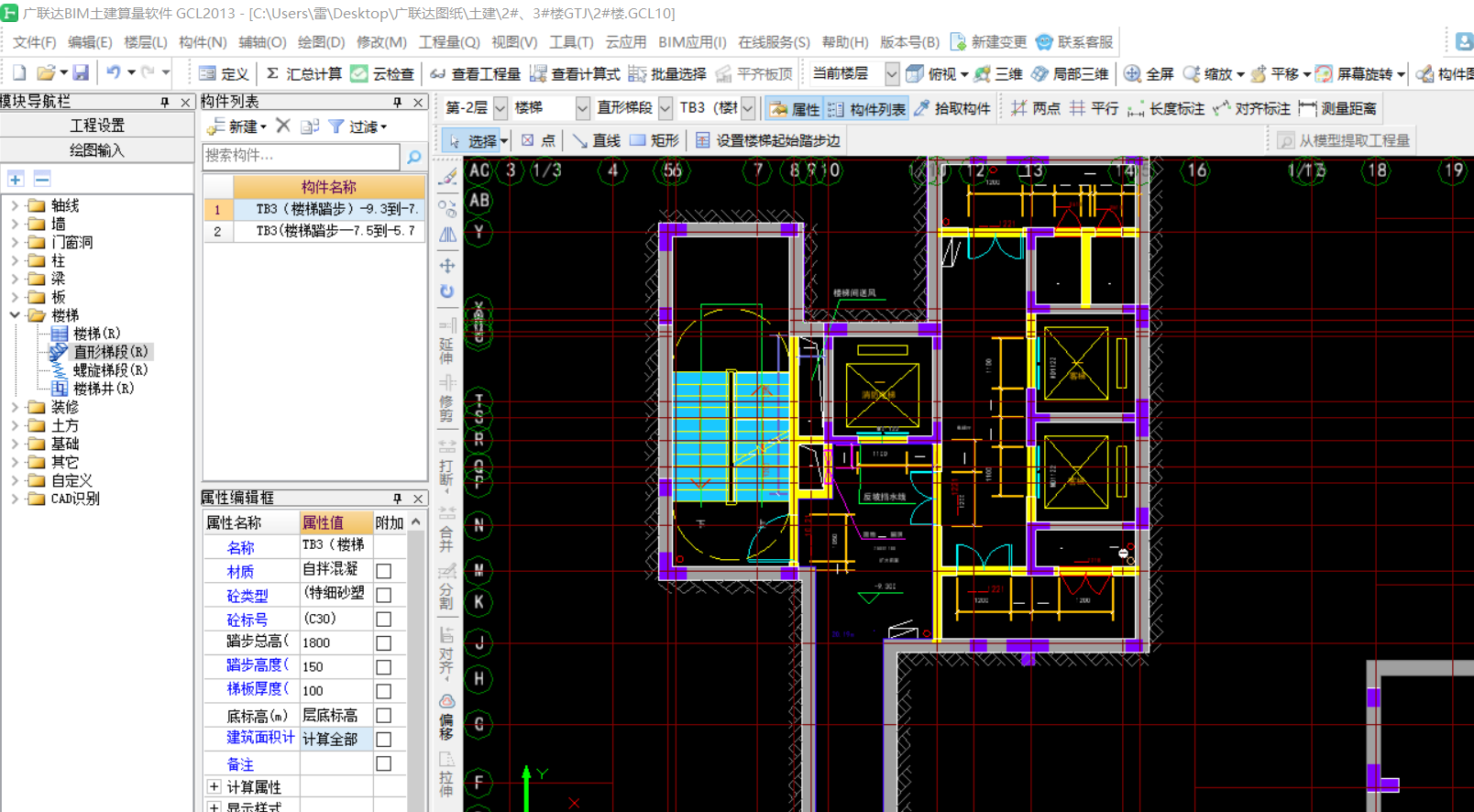Tick the 材质 row checkbox

(384, 571)
